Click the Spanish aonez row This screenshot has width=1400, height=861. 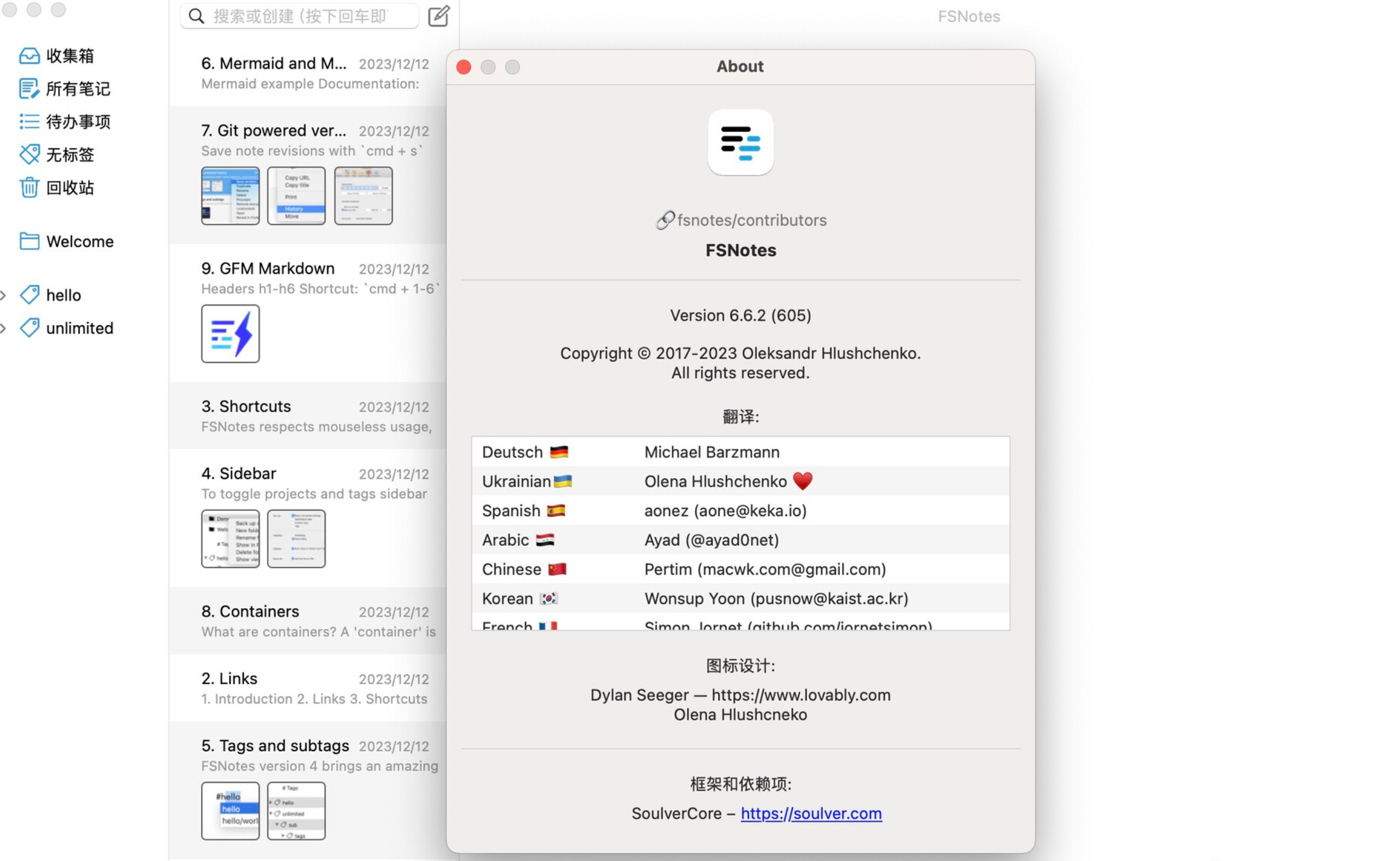(x=741, y=511)
